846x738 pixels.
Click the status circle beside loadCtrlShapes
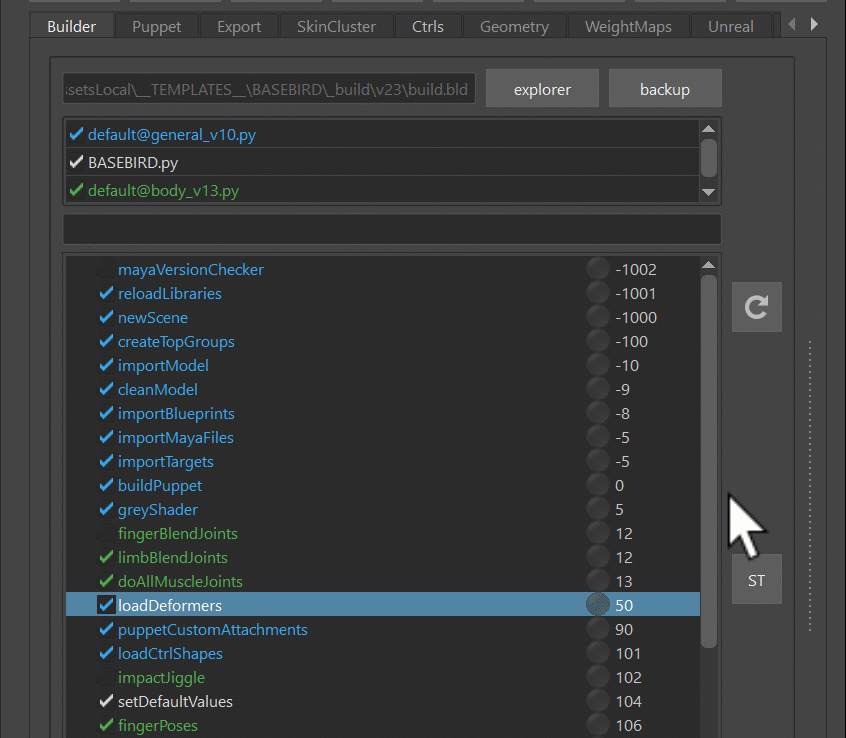pyautogui.click(x=598, y=653)
